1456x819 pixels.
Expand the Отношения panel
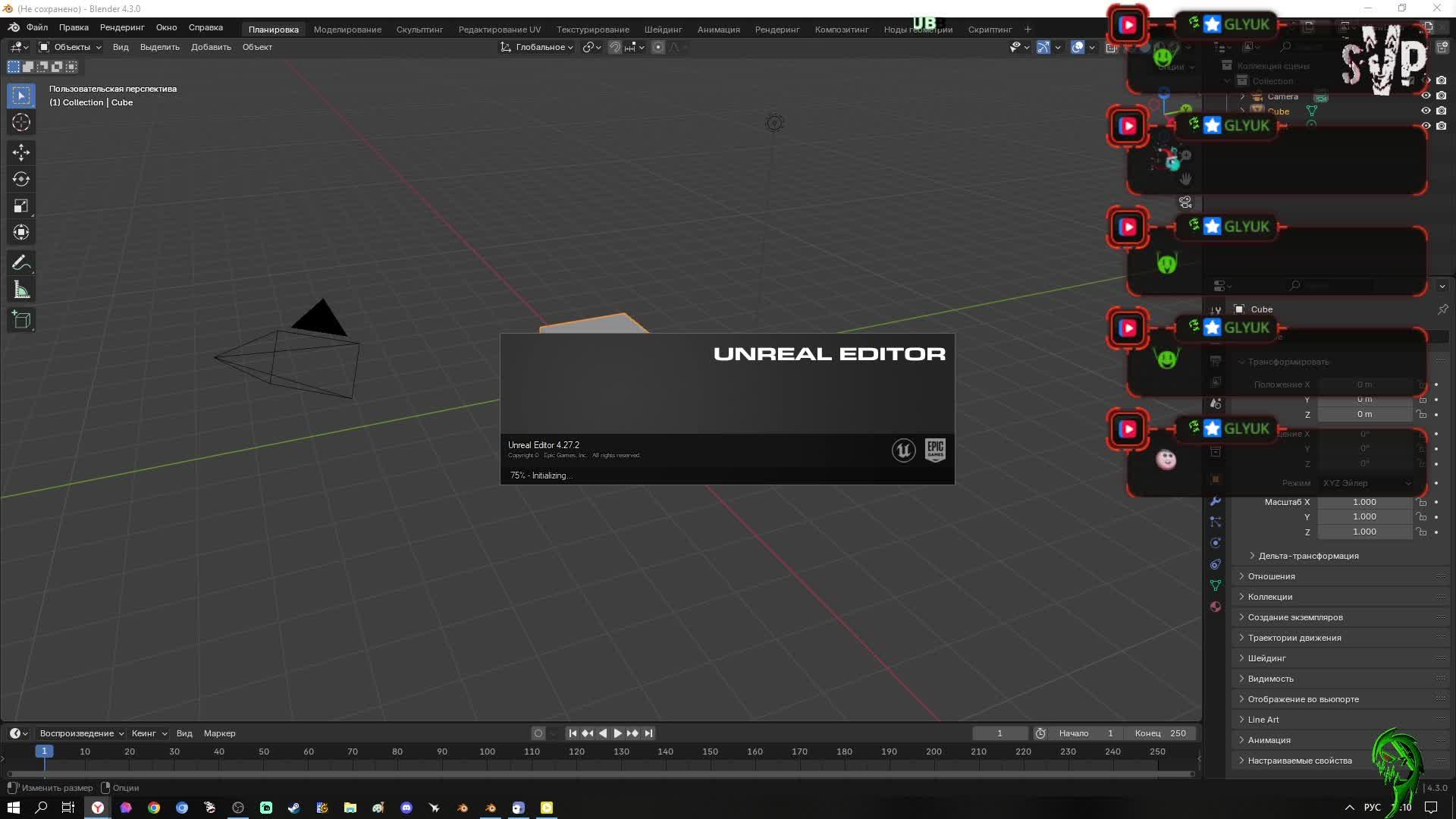1271,576
